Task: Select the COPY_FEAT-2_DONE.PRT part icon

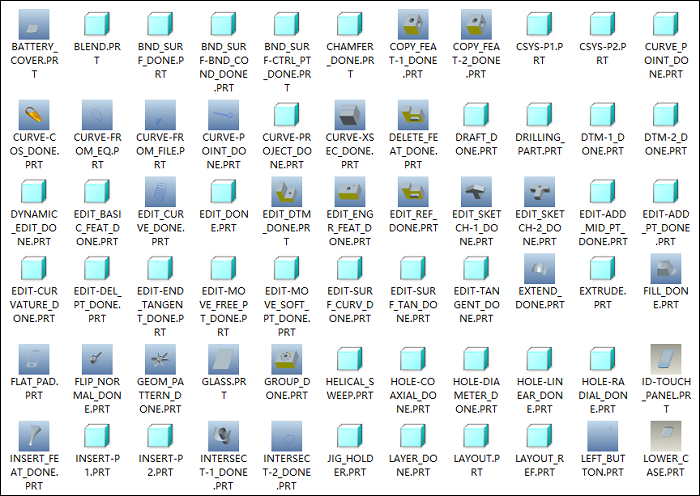Action: [476, 24]
